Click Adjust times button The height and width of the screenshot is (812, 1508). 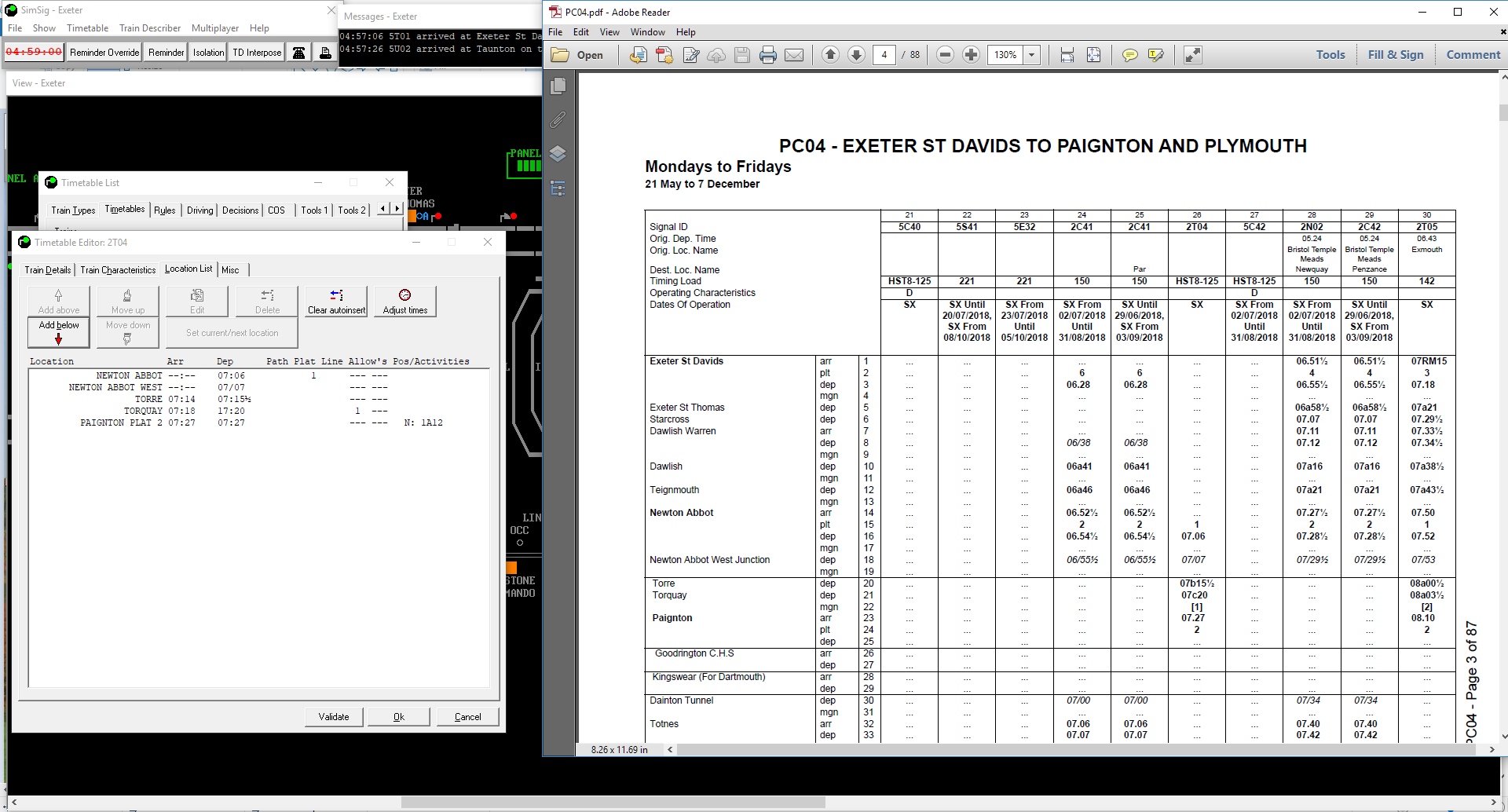(x=405, y=302)
